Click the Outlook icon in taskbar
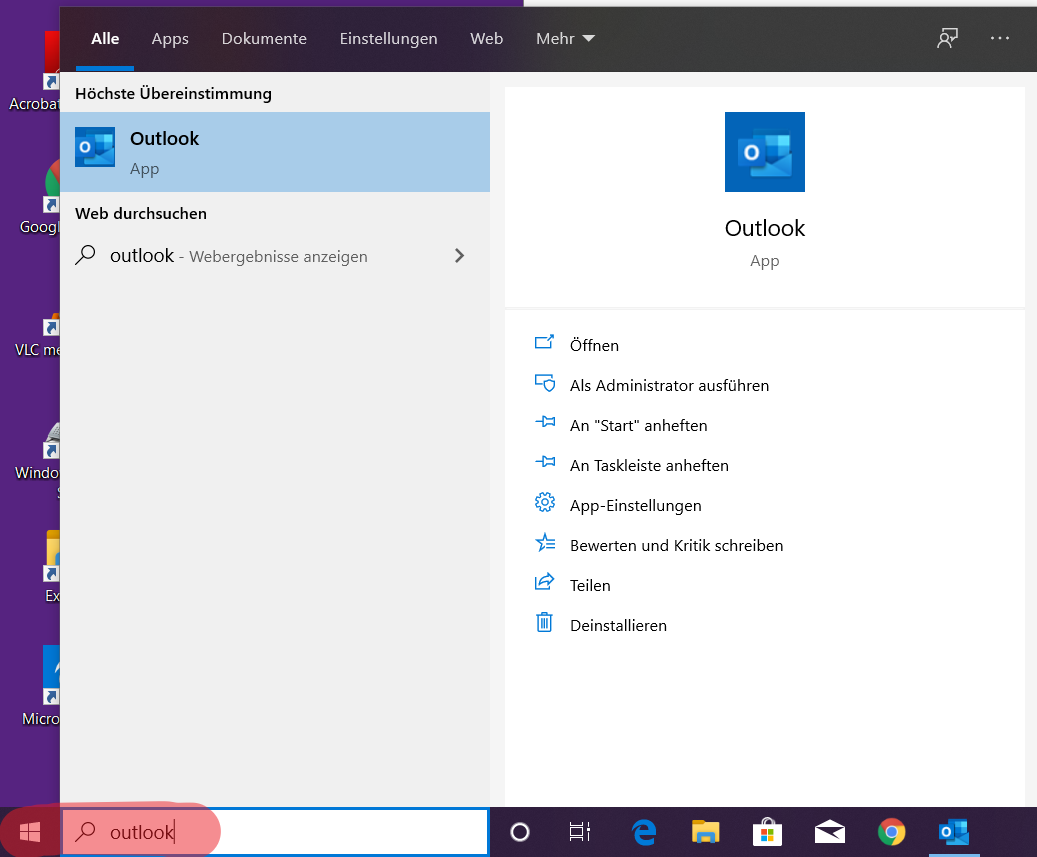1037x857 pixels. pos(952,832)
